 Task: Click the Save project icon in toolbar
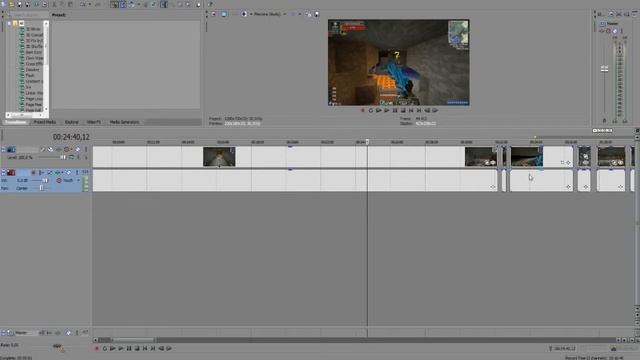[x=20, y=4]
